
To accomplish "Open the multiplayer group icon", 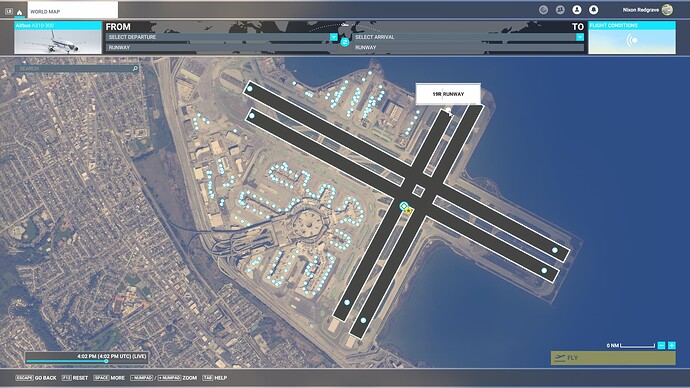I will pos(560,10).
